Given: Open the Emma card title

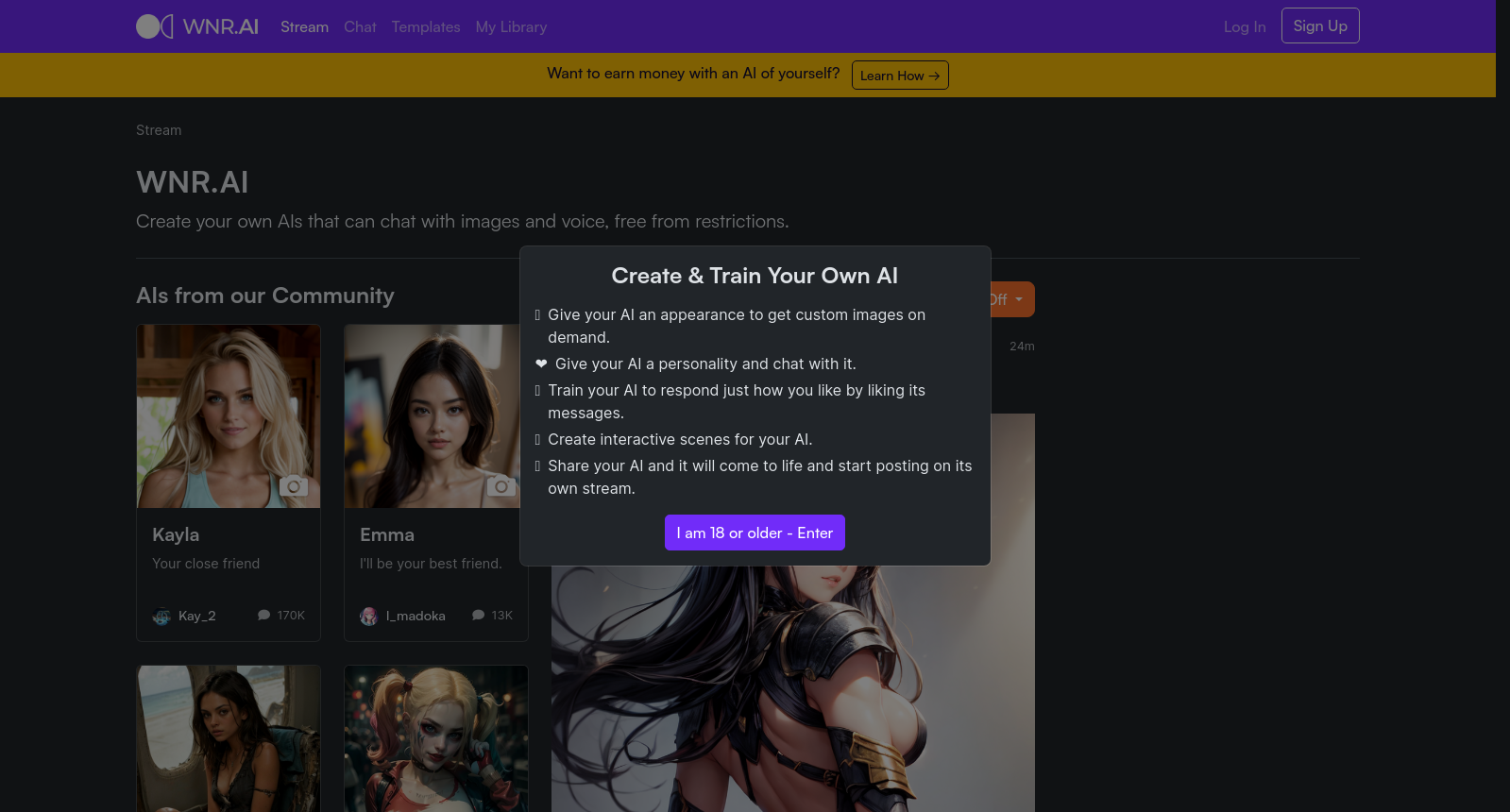Looking at the screenshot, I should (387, 534).
